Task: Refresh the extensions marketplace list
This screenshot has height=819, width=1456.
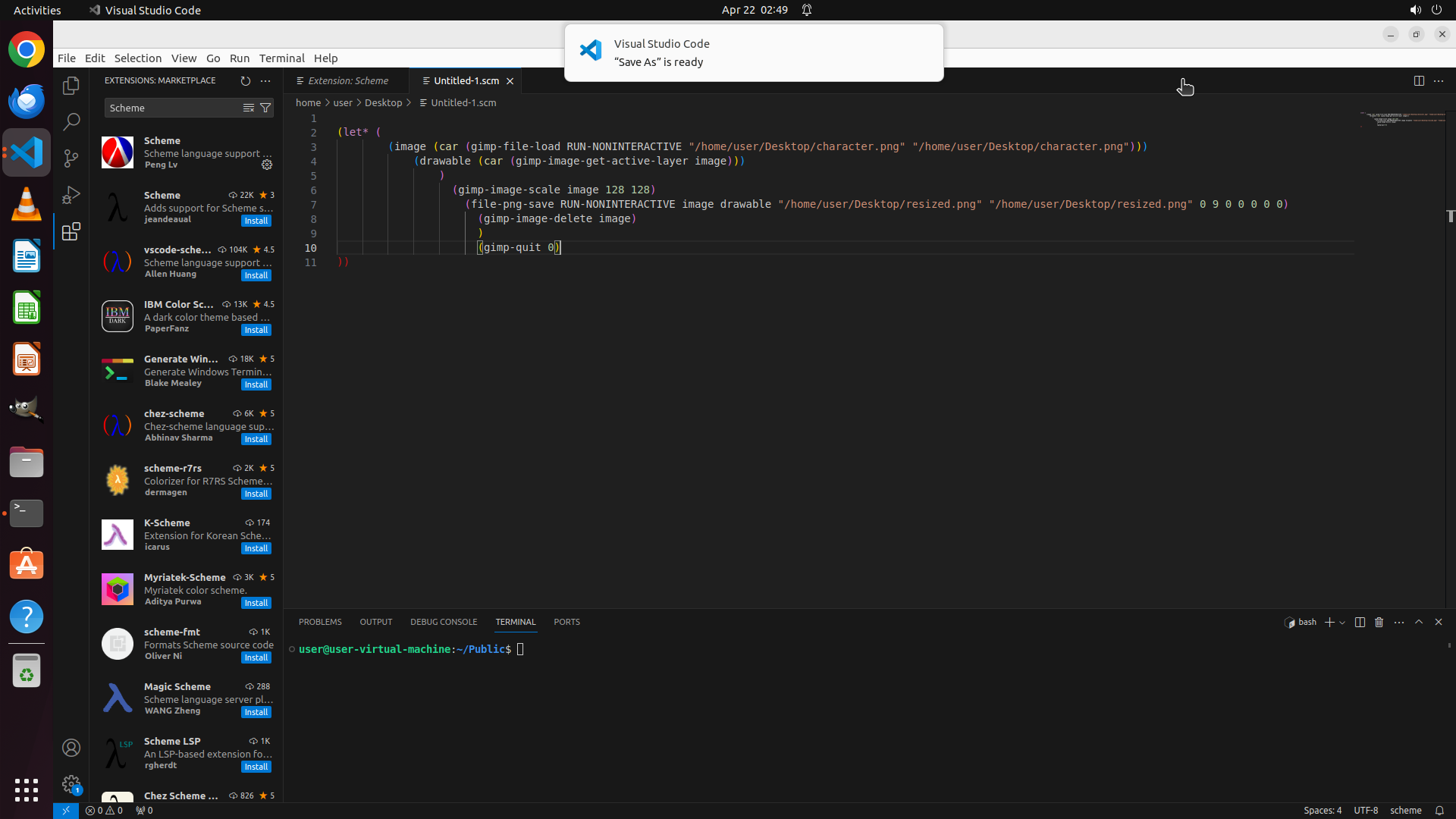Action: [x=245, y=80]
